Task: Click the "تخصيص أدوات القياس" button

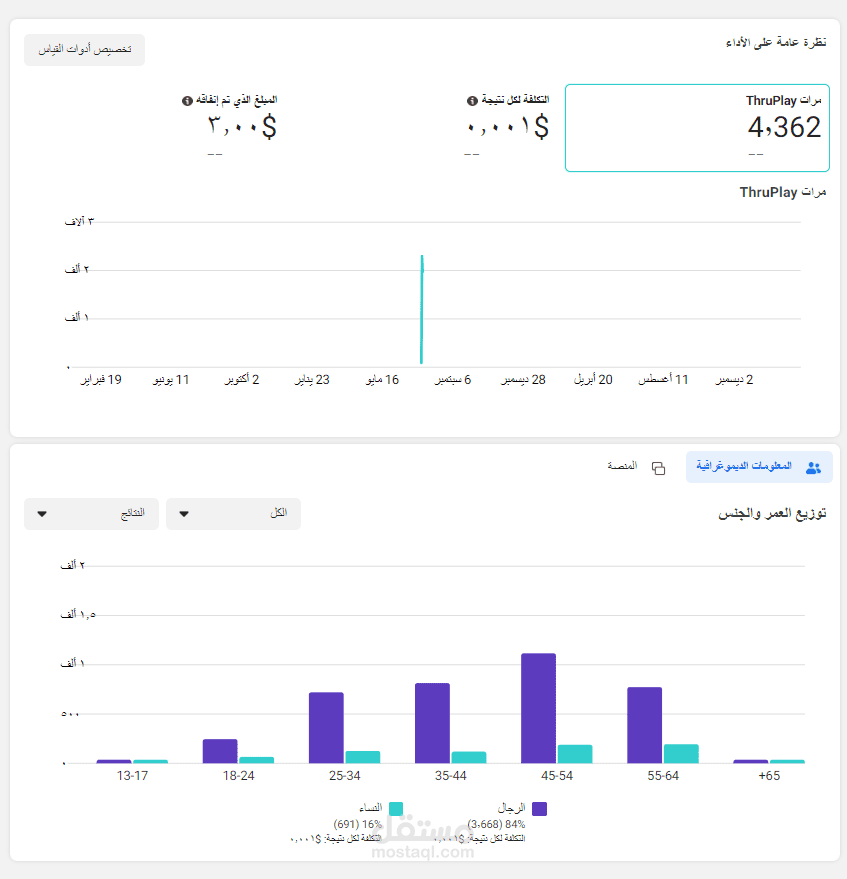Action: 84,50
